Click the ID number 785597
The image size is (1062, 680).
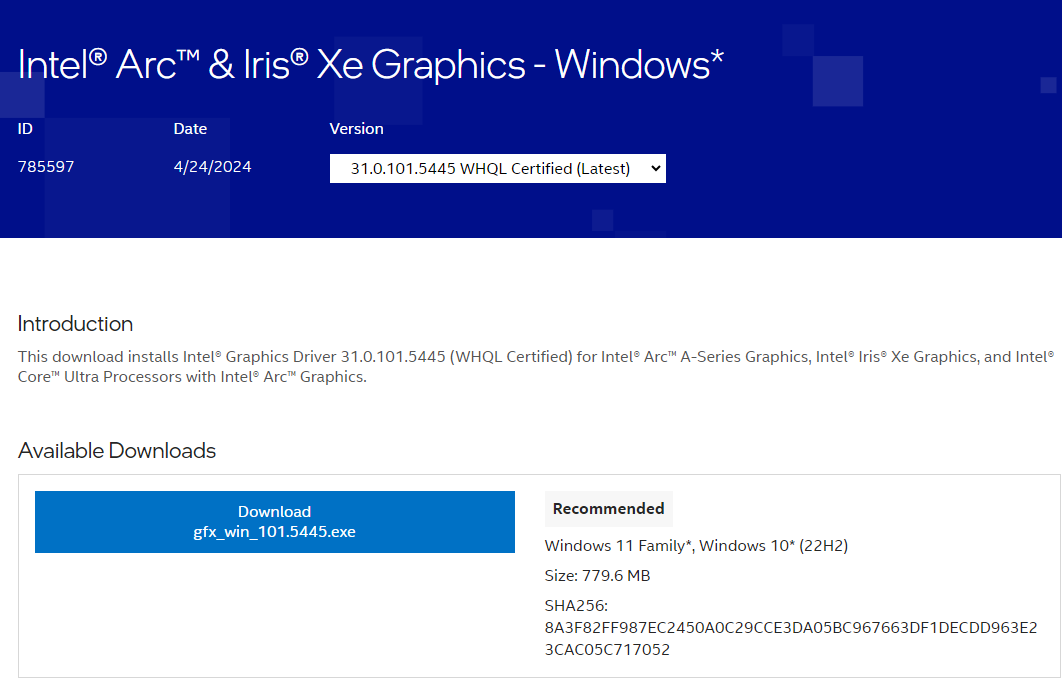click(x=46, y=167)
